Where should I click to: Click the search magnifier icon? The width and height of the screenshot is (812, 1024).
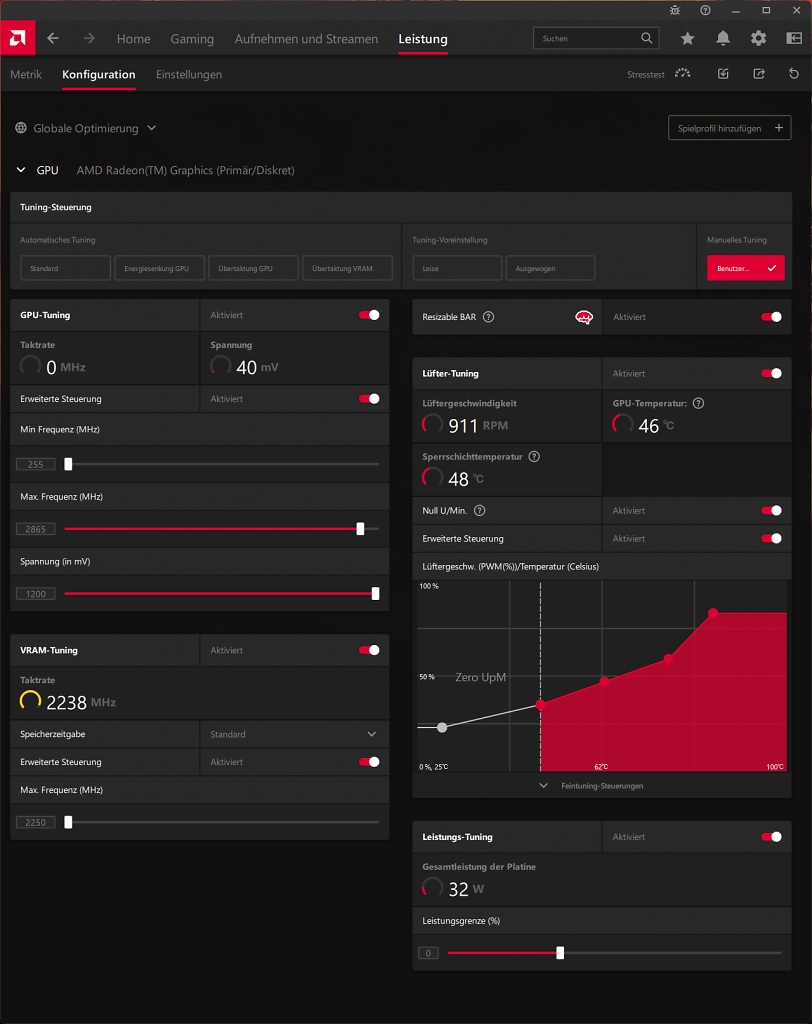point(646,38)
